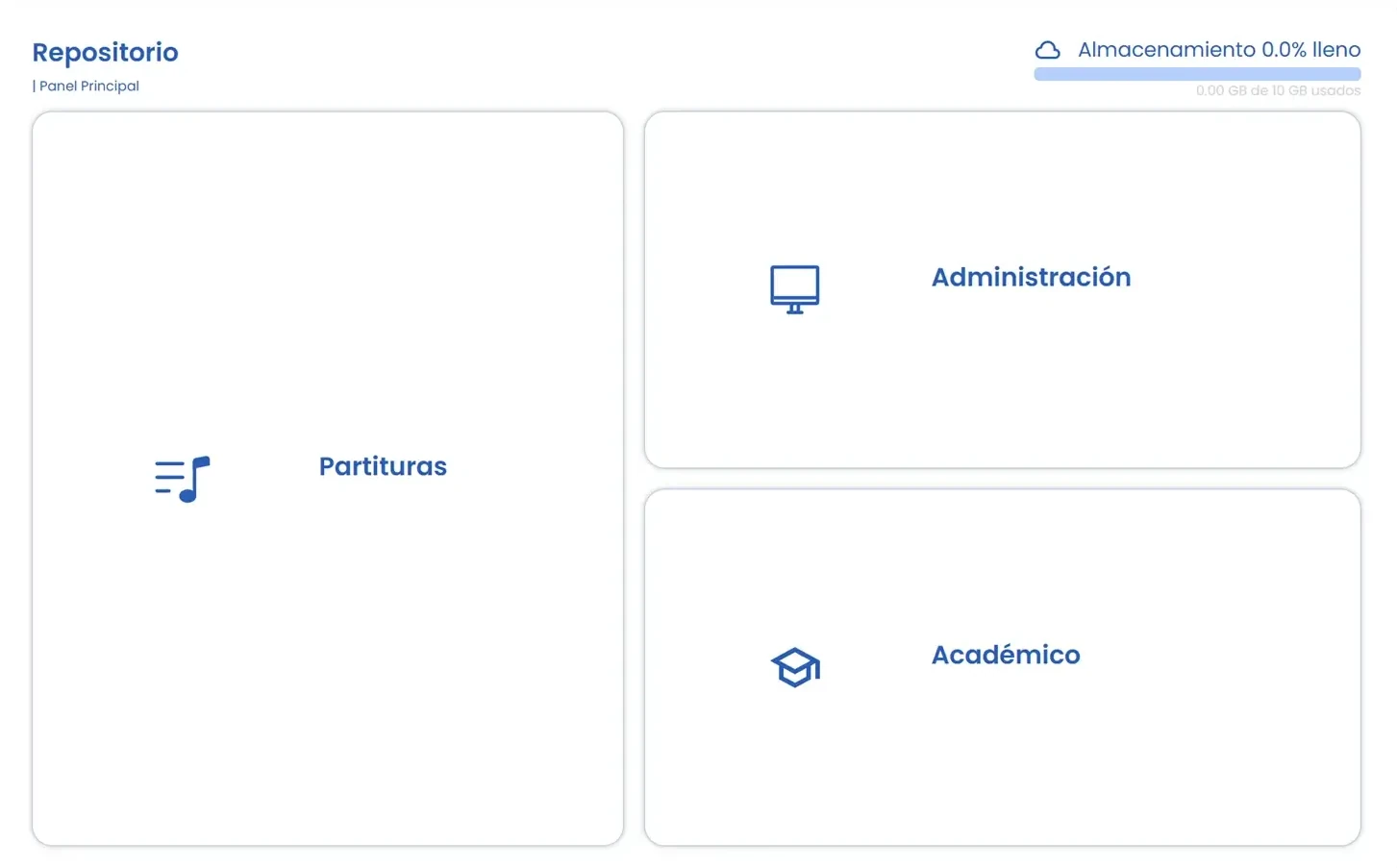Click the graduation cap Académico icon

coord(794,667)
